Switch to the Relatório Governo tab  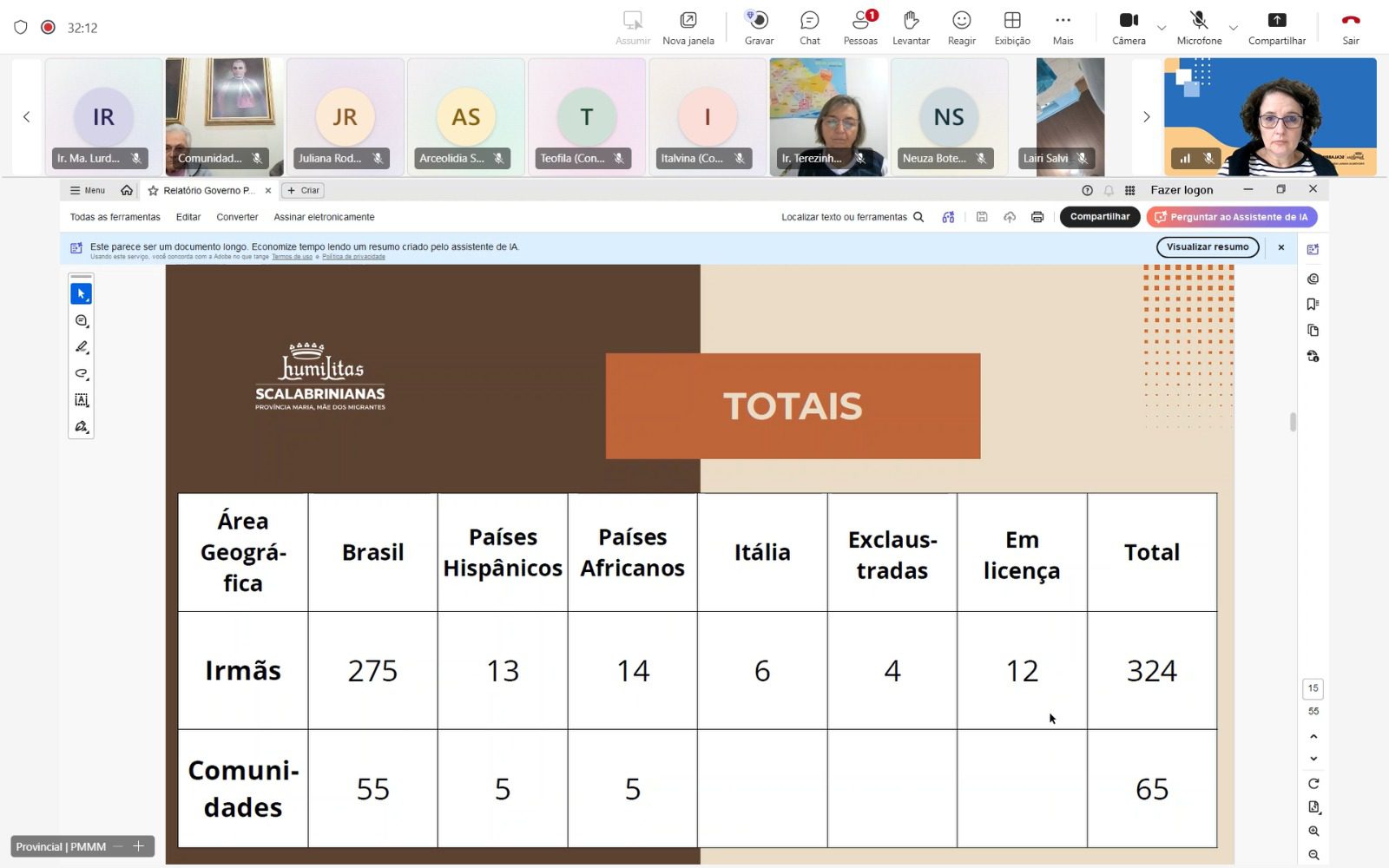[208, 190]
